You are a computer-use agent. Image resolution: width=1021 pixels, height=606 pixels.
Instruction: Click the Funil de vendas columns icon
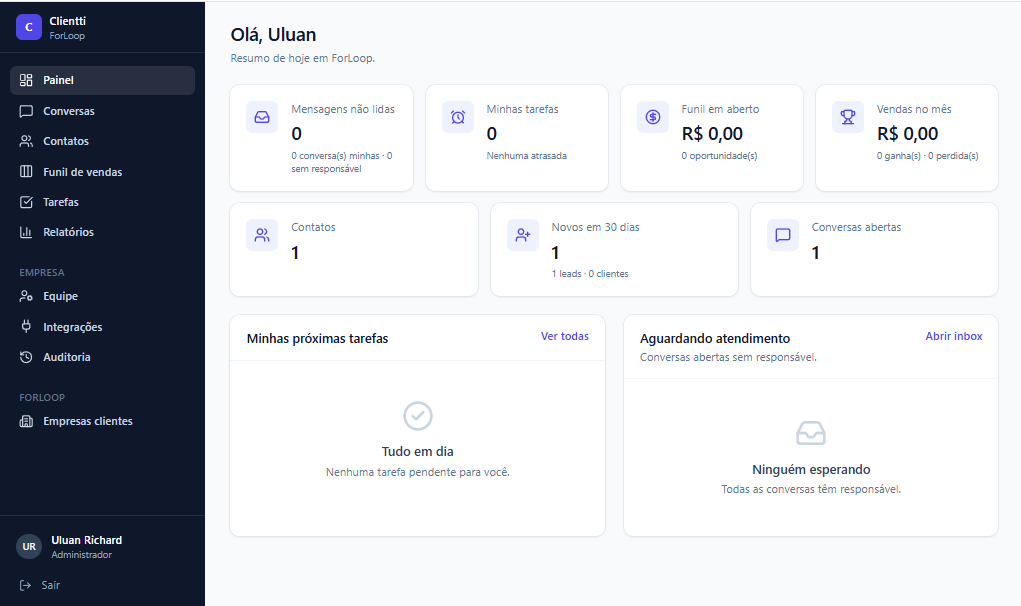pos(26,172)
